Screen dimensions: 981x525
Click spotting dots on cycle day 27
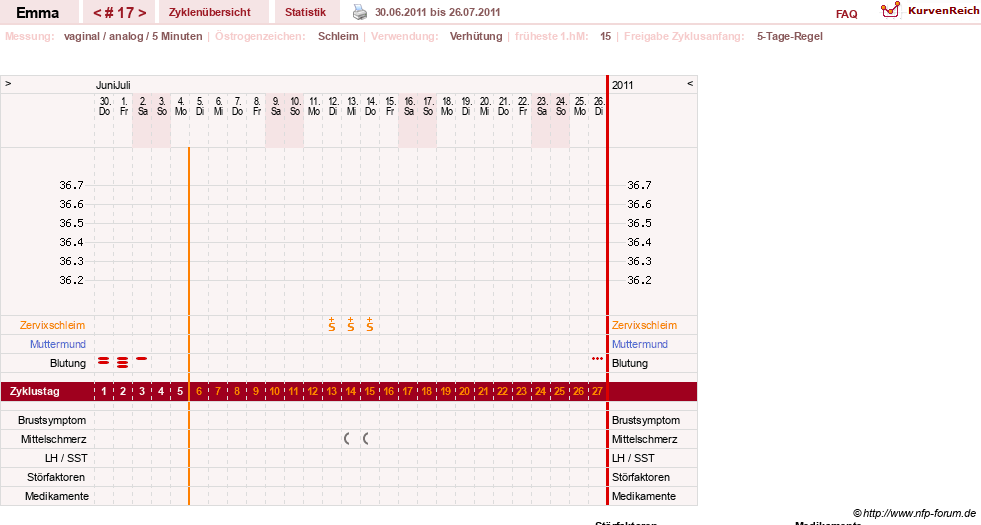(597, 359)
